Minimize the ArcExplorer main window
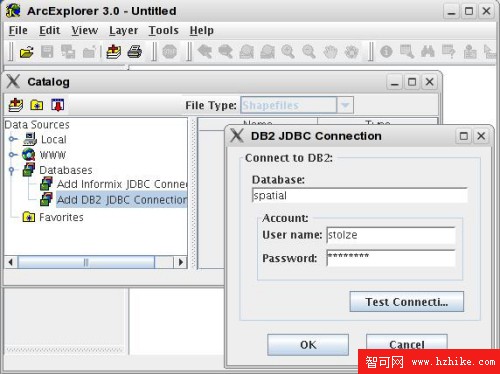Image resolution: width=500 pixels, height=374 pixels. [451, 11]
